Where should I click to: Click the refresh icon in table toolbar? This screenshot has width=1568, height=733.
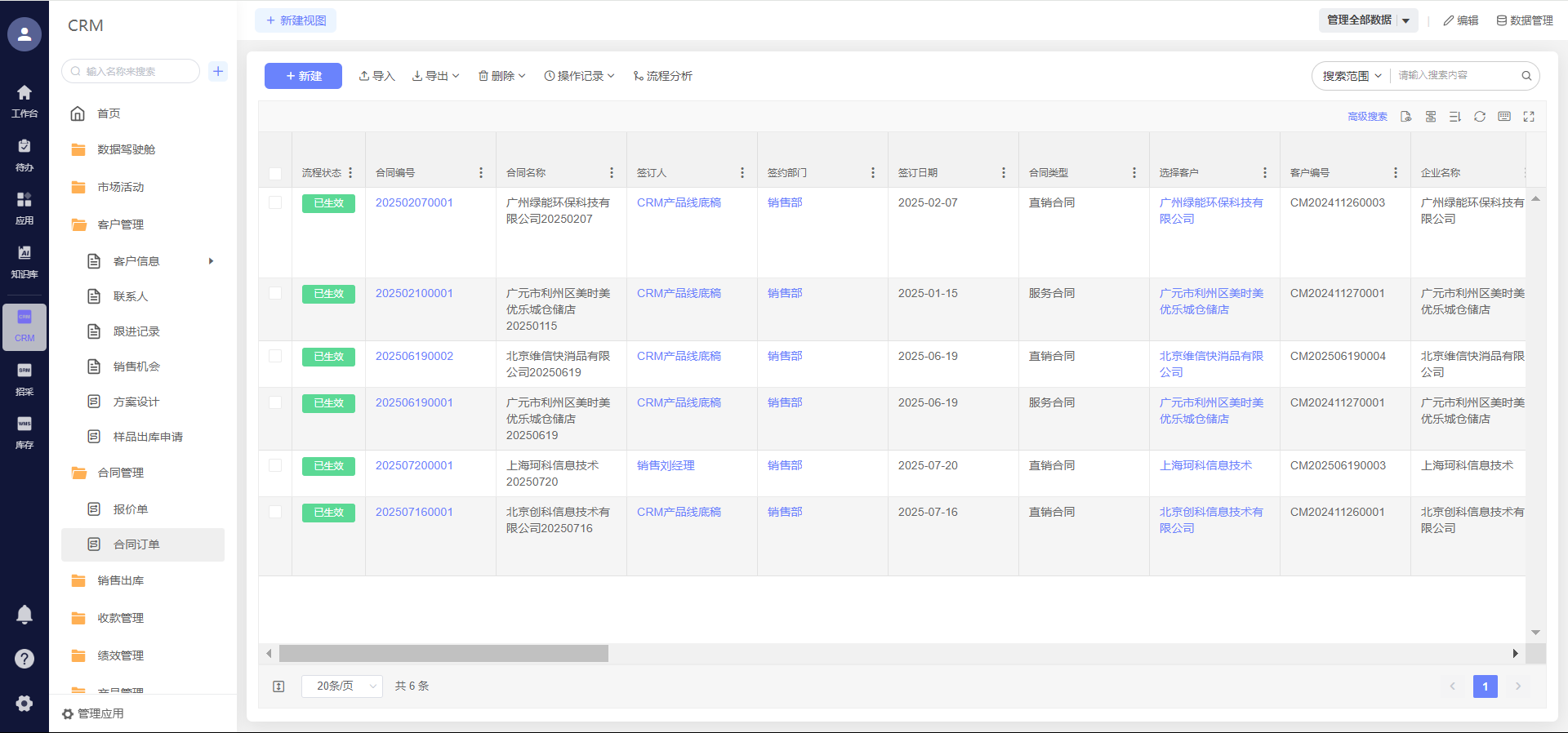(x=1479, y=117)
